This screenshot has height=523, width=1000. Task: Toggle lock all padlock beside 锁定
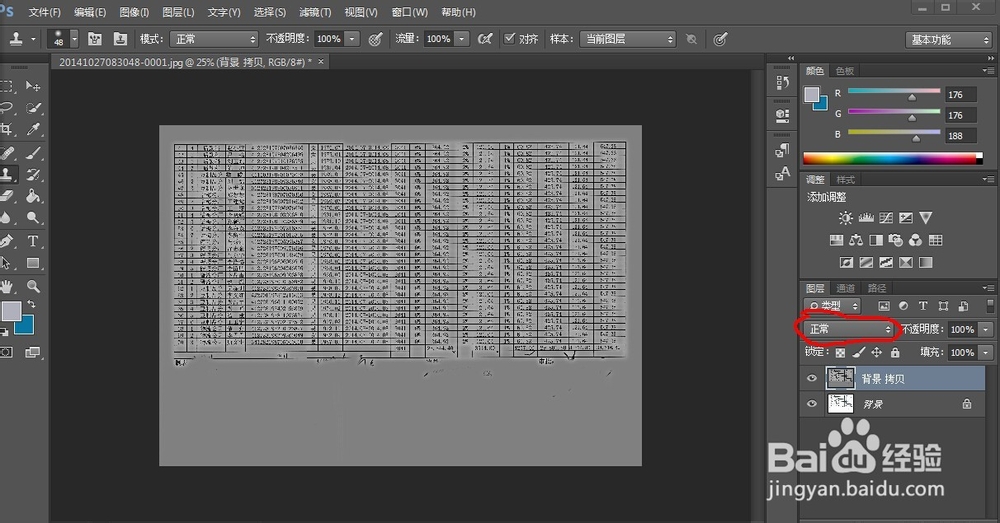tap(895, 352)
